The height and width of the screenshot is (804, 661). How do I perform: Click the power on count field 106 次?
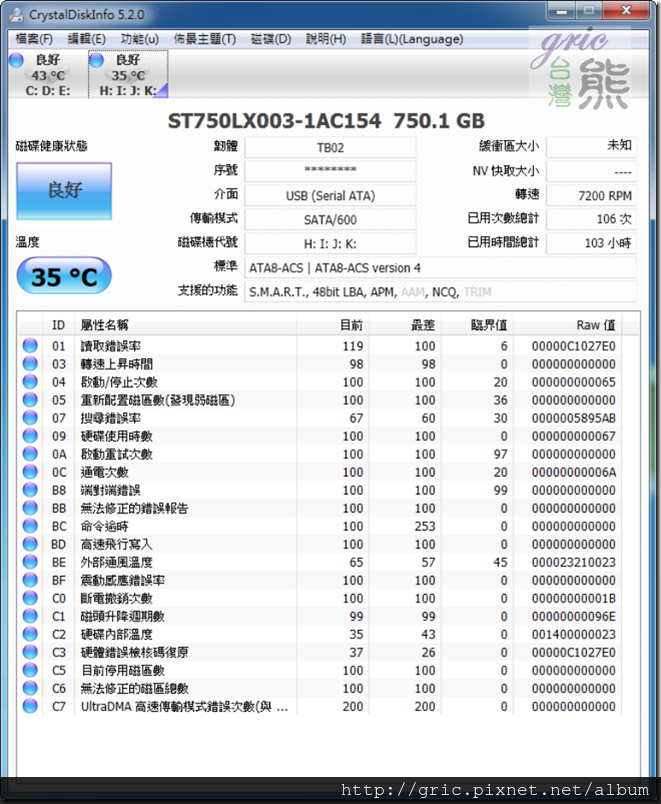(591, 219)
